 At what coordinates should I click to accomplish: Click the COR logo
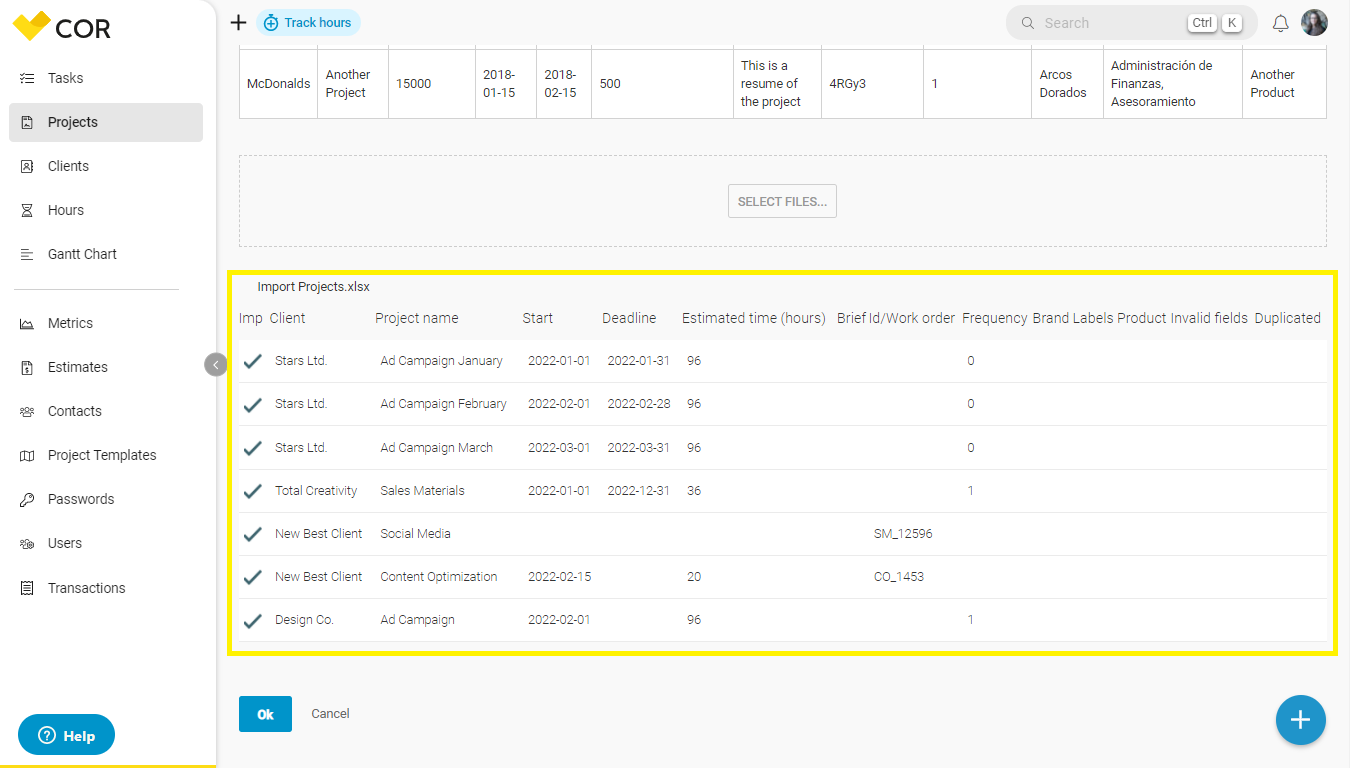tap(62, 27)
